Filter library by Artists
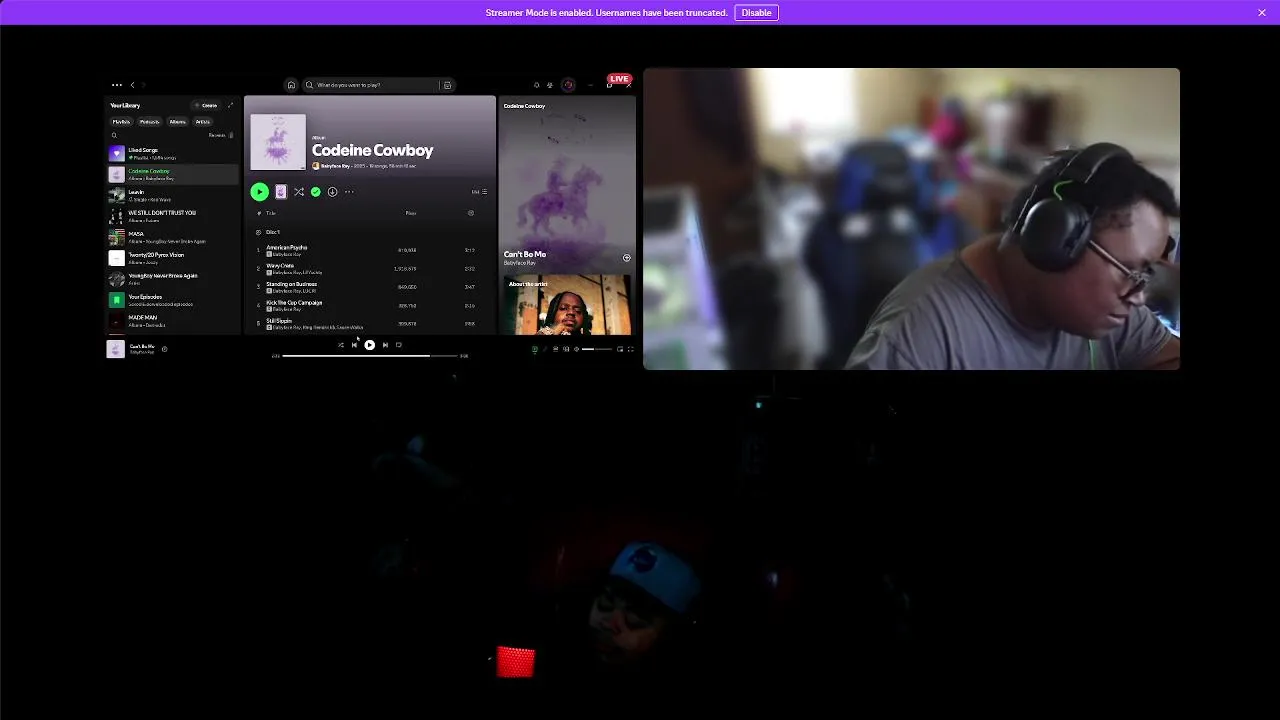The height and width of the screenshot is (720, 1280). 203,122
